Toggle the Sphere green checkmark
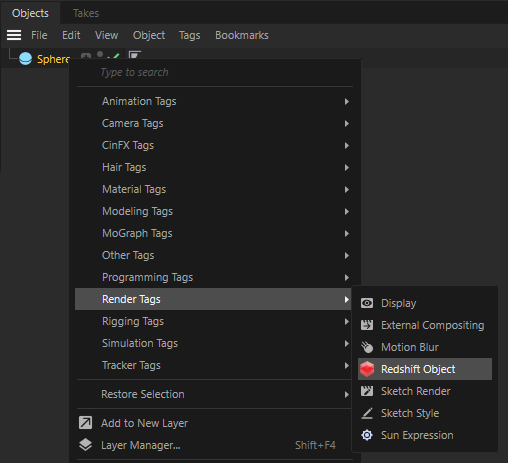This screenshot has height=463, width=508. point(116,56)
